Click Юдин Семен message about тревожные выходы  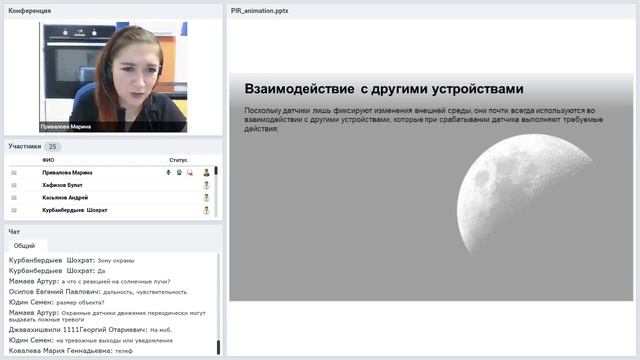pyautogui.click(x=91, y=340)
